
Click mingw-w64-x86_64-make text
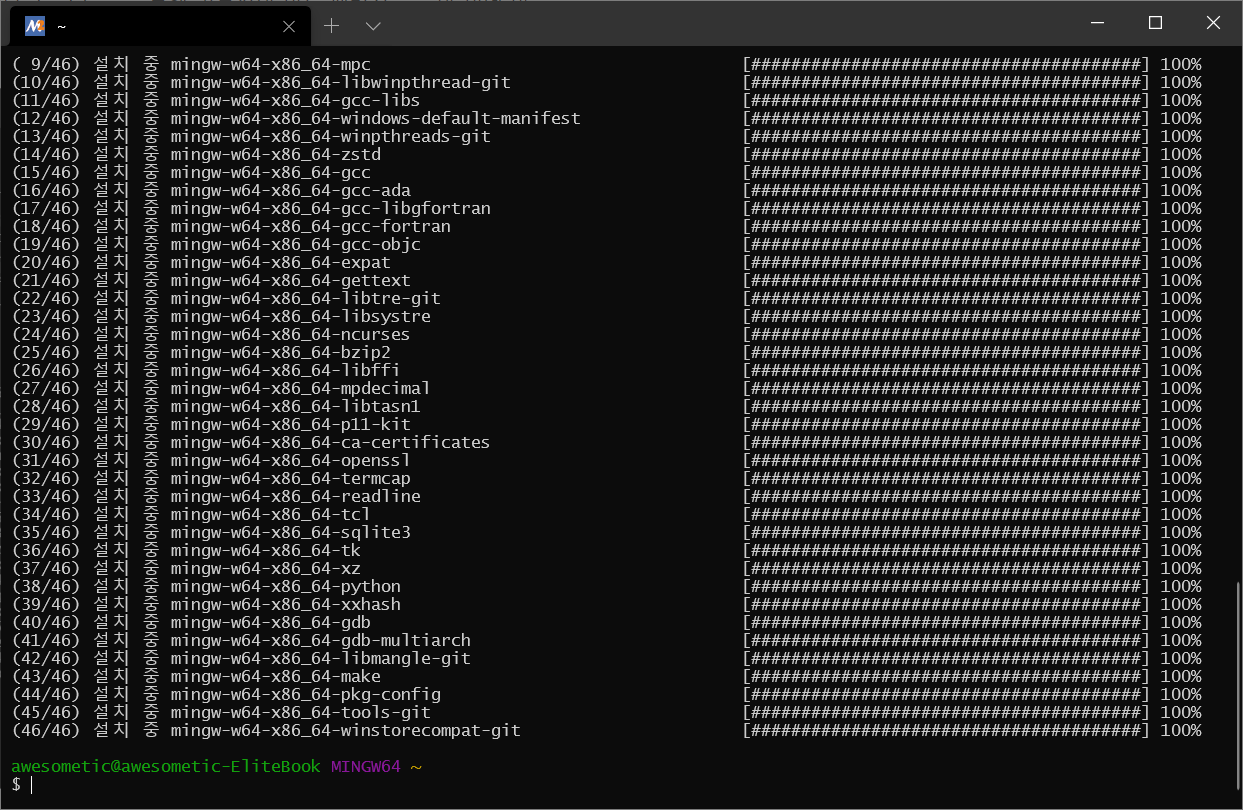pos(276,676)
